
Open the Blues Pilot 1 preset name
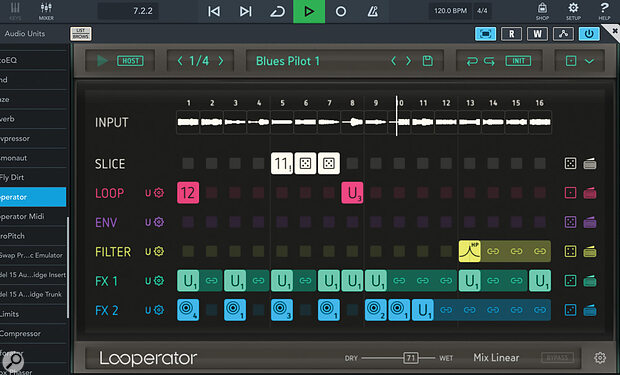287,61
